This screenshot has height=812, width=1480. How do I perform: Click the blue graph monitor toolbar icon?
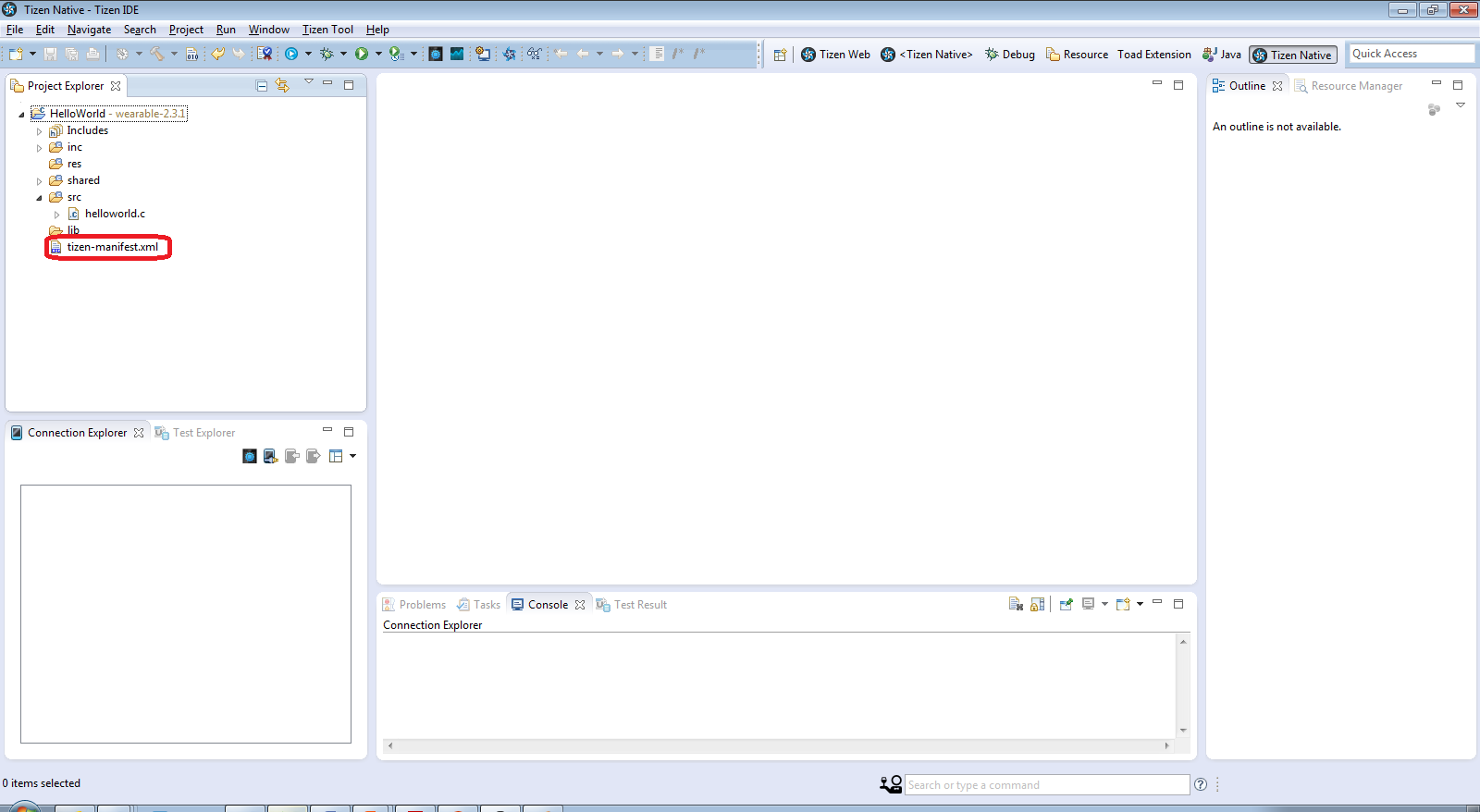click(457, 54)
